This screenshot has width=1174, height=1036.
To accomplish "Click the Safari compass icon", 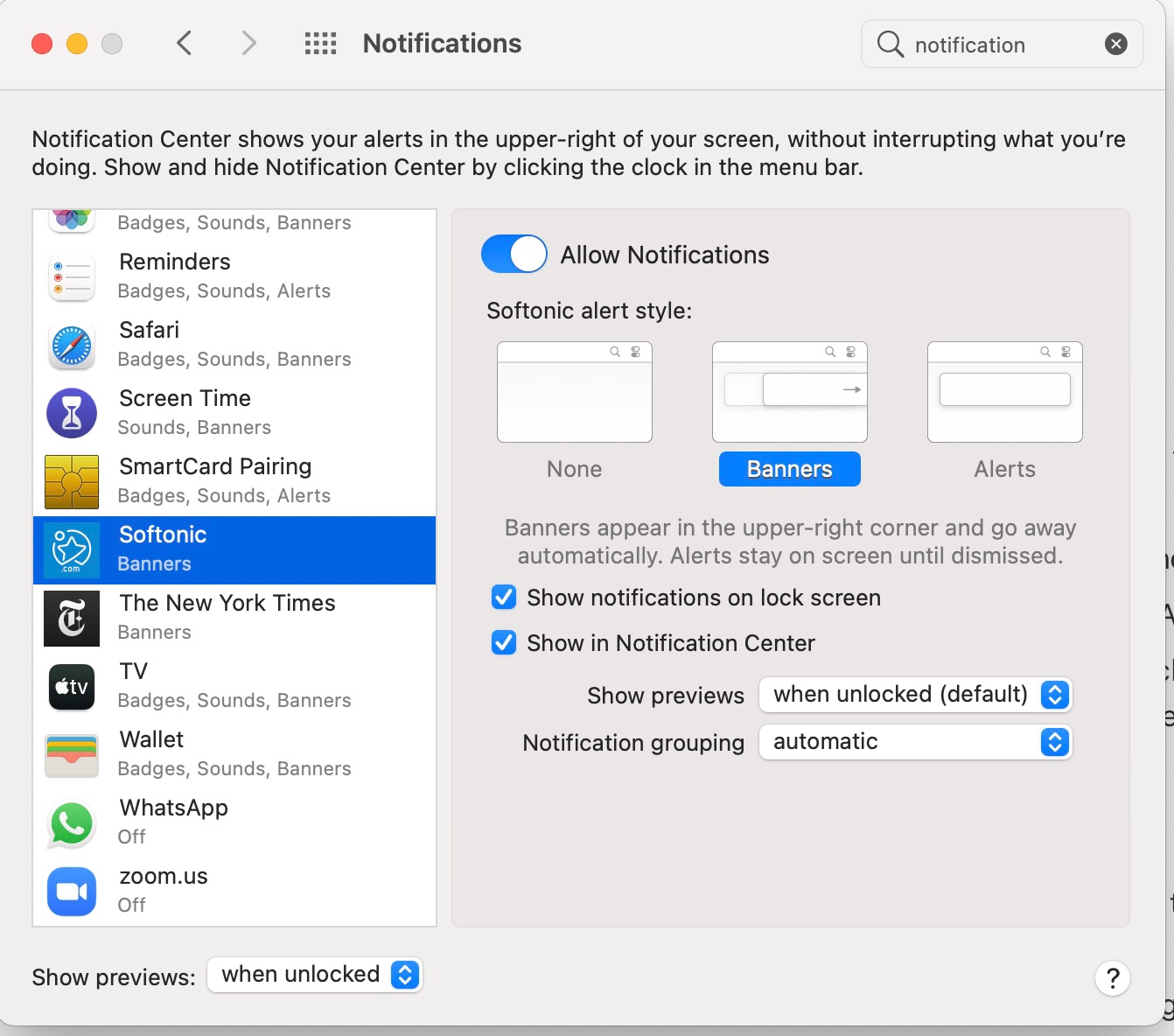I will click(x=72, y=345).
